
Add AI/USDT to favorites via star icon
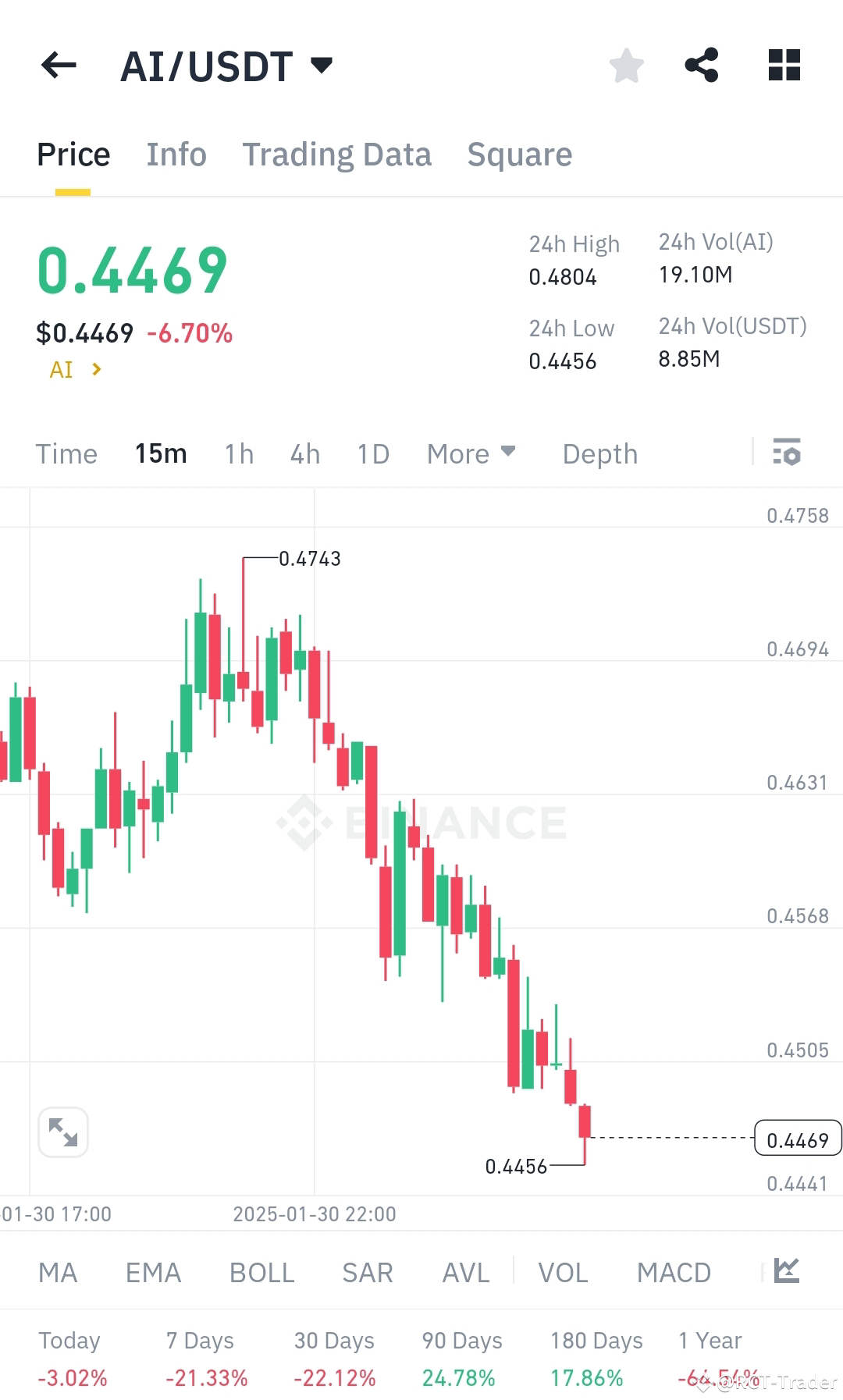pos(627,66)
